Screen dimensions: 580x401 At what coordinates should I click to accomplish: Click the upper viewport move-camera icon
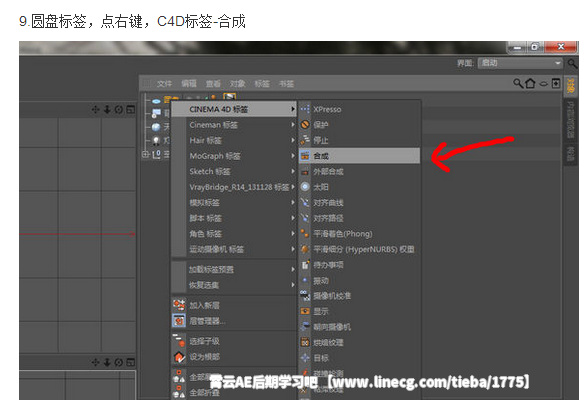(95, 109)
